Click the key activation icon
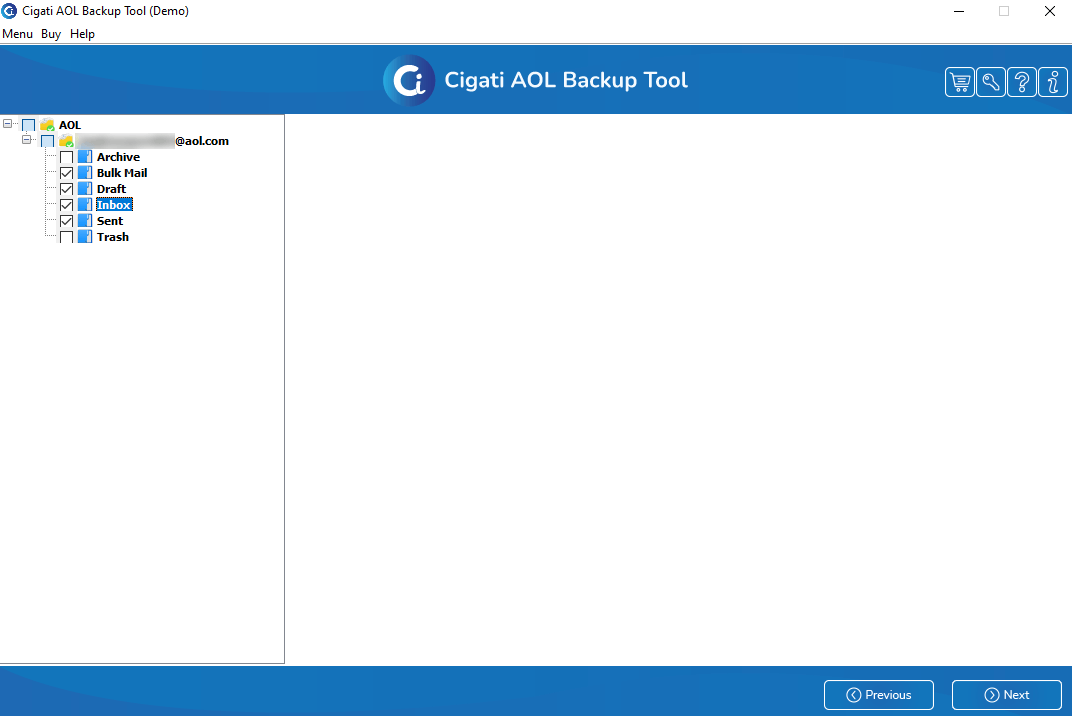The height and width of the screenshot is (716, 1072). pyautogui.click(x=991, y=83)
